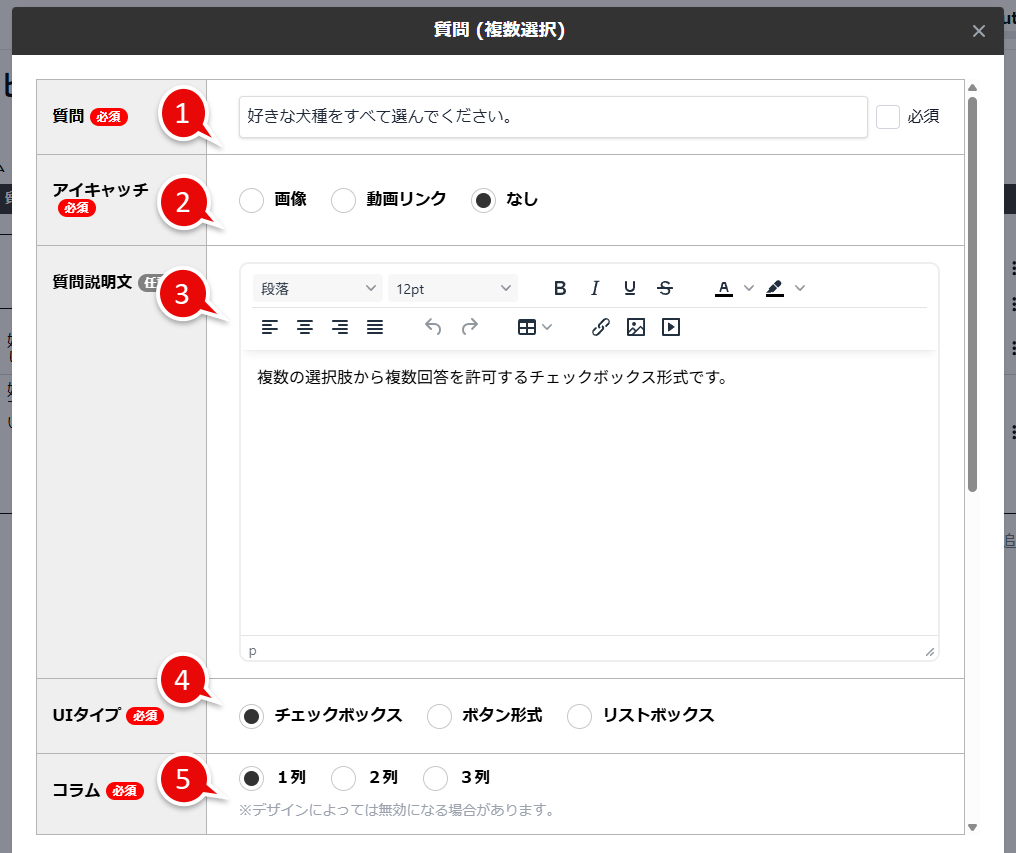The image size is (1016, 853).
Task: Close the 質問 (複数選択) dialog
Action: 978,30
